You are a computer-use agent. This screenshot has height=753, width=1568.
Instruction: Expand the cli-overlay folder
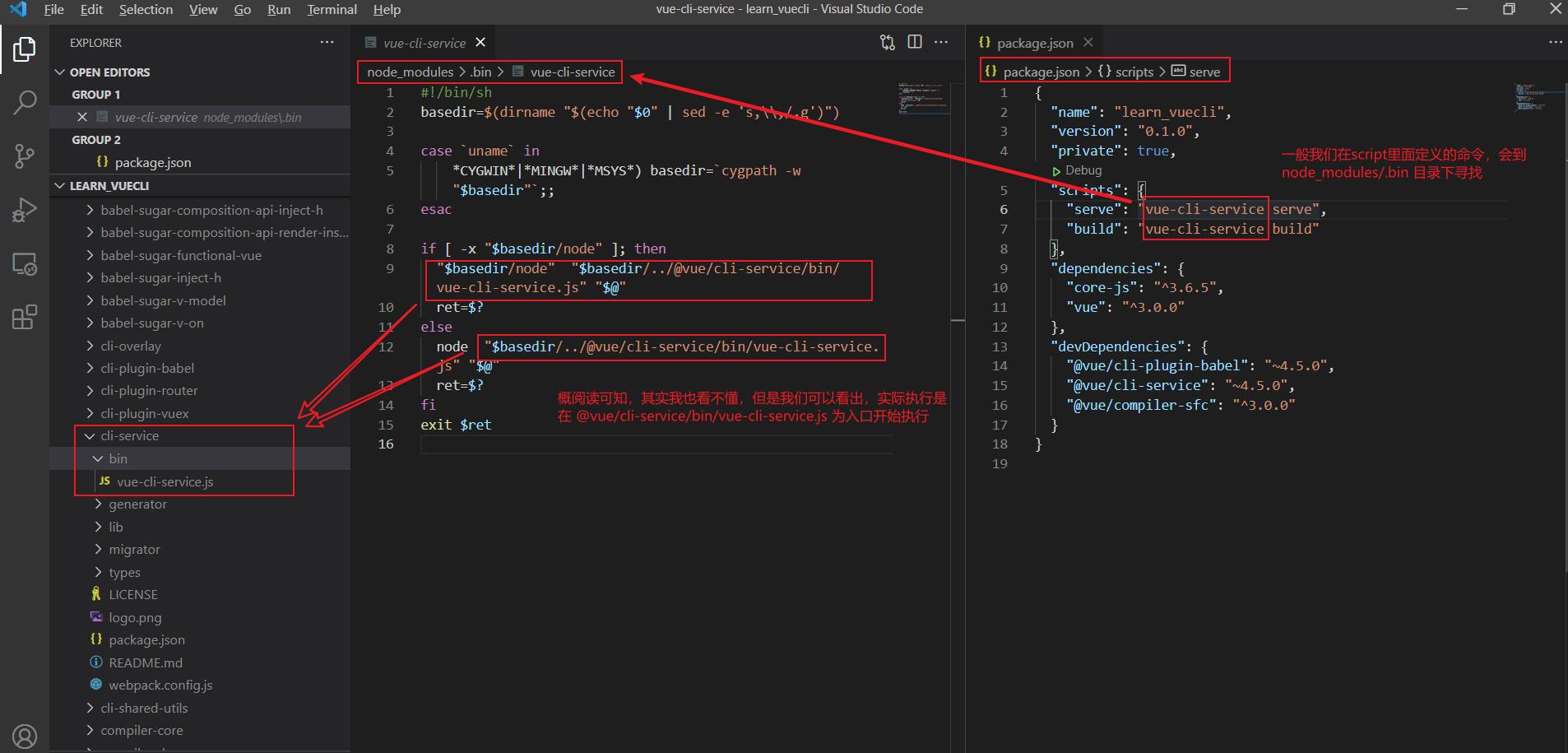[131, 346]
